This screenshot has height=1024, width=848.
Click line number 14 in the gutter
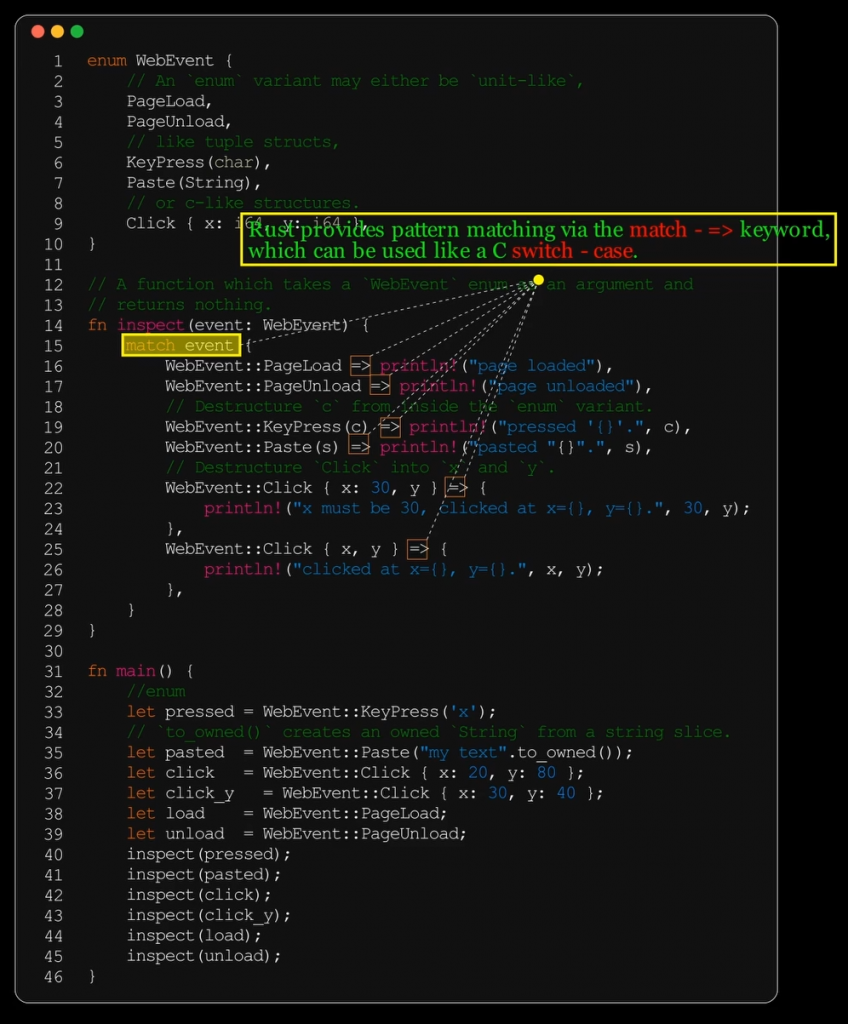click(x=53, y=325)
